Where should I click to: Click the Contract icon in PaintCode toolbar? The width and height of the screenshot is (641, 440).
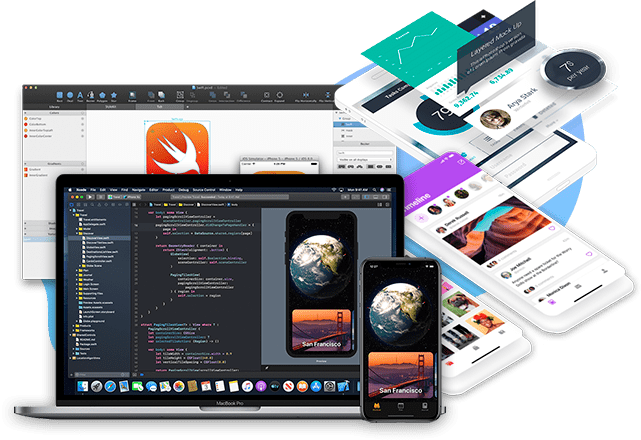[x=267, y=95]
